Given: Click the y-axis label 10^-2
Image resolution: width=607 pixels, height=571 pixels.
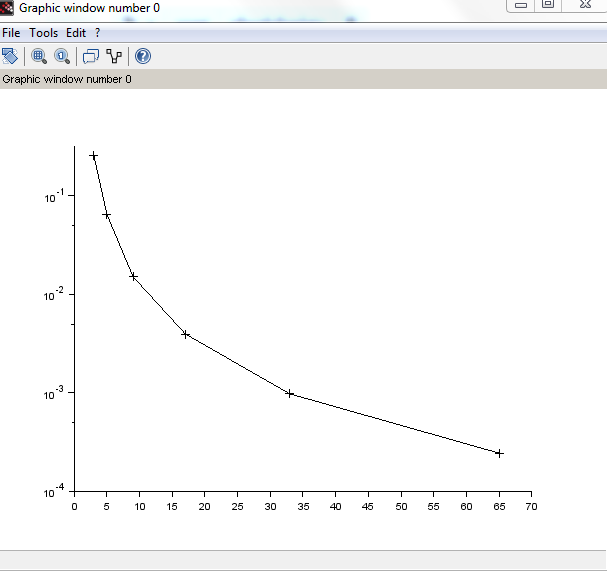Looking at the screenshot, I should point(54,295).
